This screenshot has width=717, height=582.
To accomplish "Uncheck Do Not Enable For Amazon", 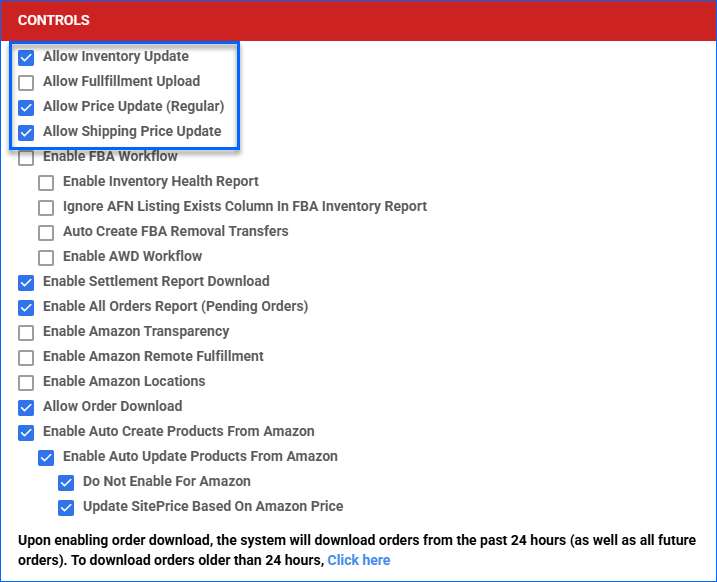I will pyautogui.click(x=66, y=482).
